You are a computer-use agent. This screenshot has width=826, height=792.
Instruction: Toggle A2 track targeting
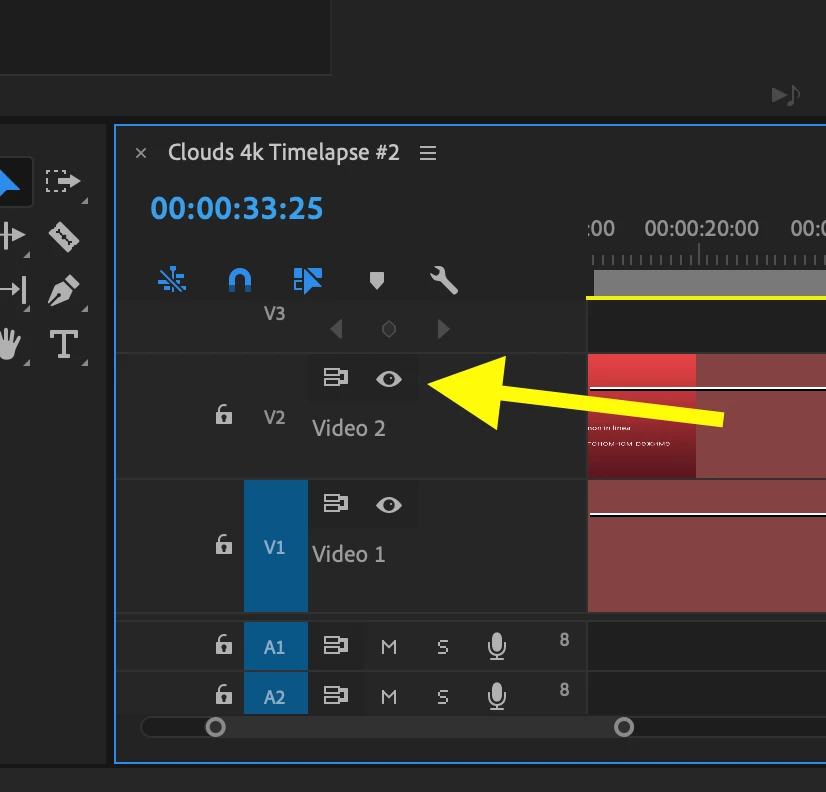pyautogui.click(x=276, y=695)
